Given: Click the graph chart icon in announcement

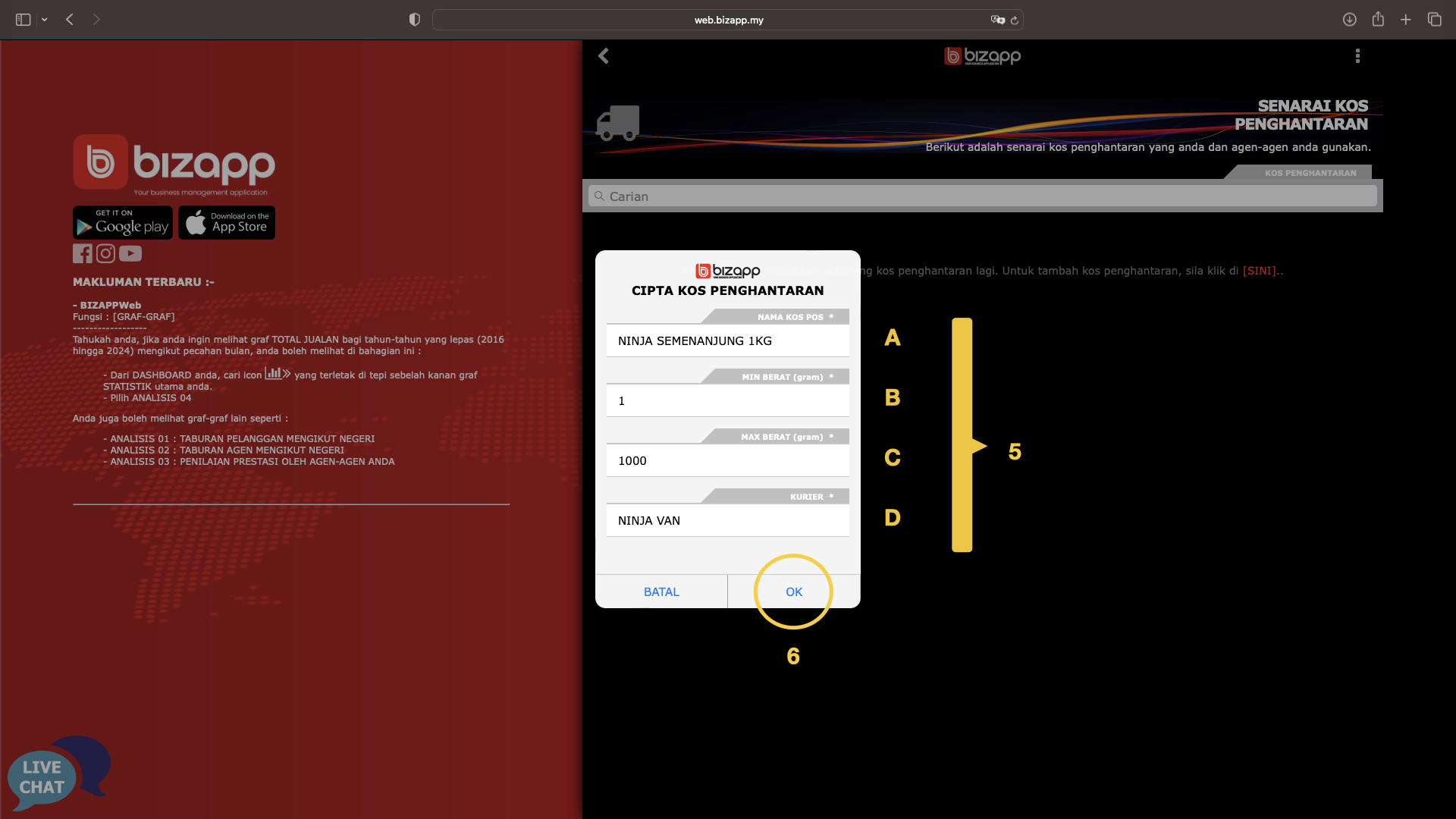Looking at the screenshot, I should 278,373.
